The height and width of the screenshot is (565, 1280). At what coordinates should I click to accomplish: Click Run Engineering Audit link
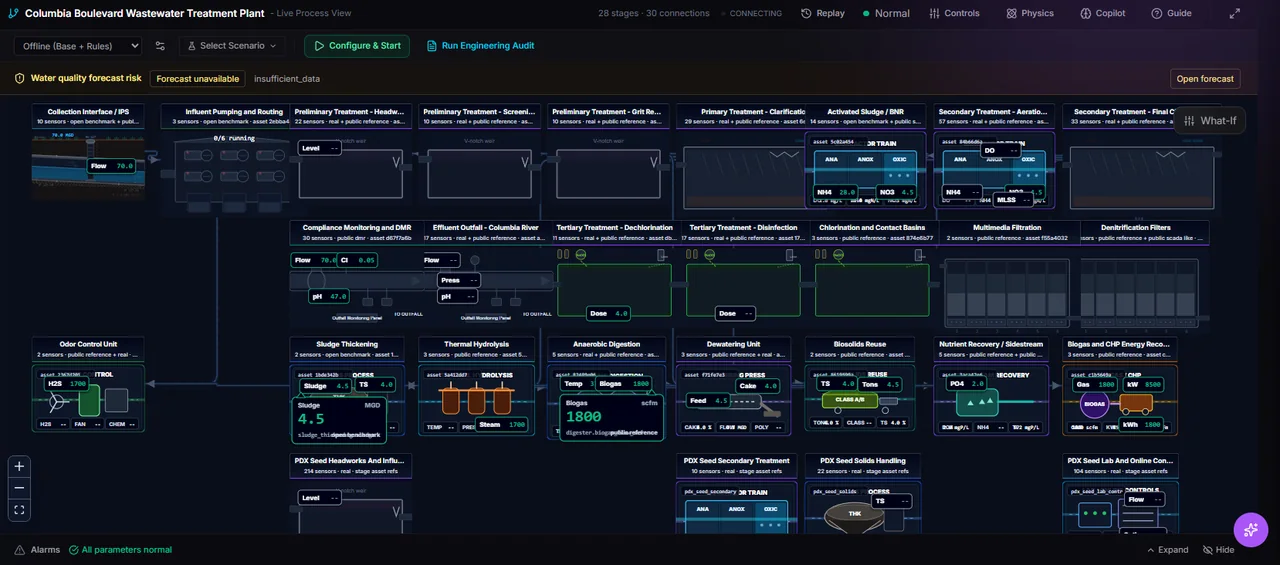click(480, 46)
